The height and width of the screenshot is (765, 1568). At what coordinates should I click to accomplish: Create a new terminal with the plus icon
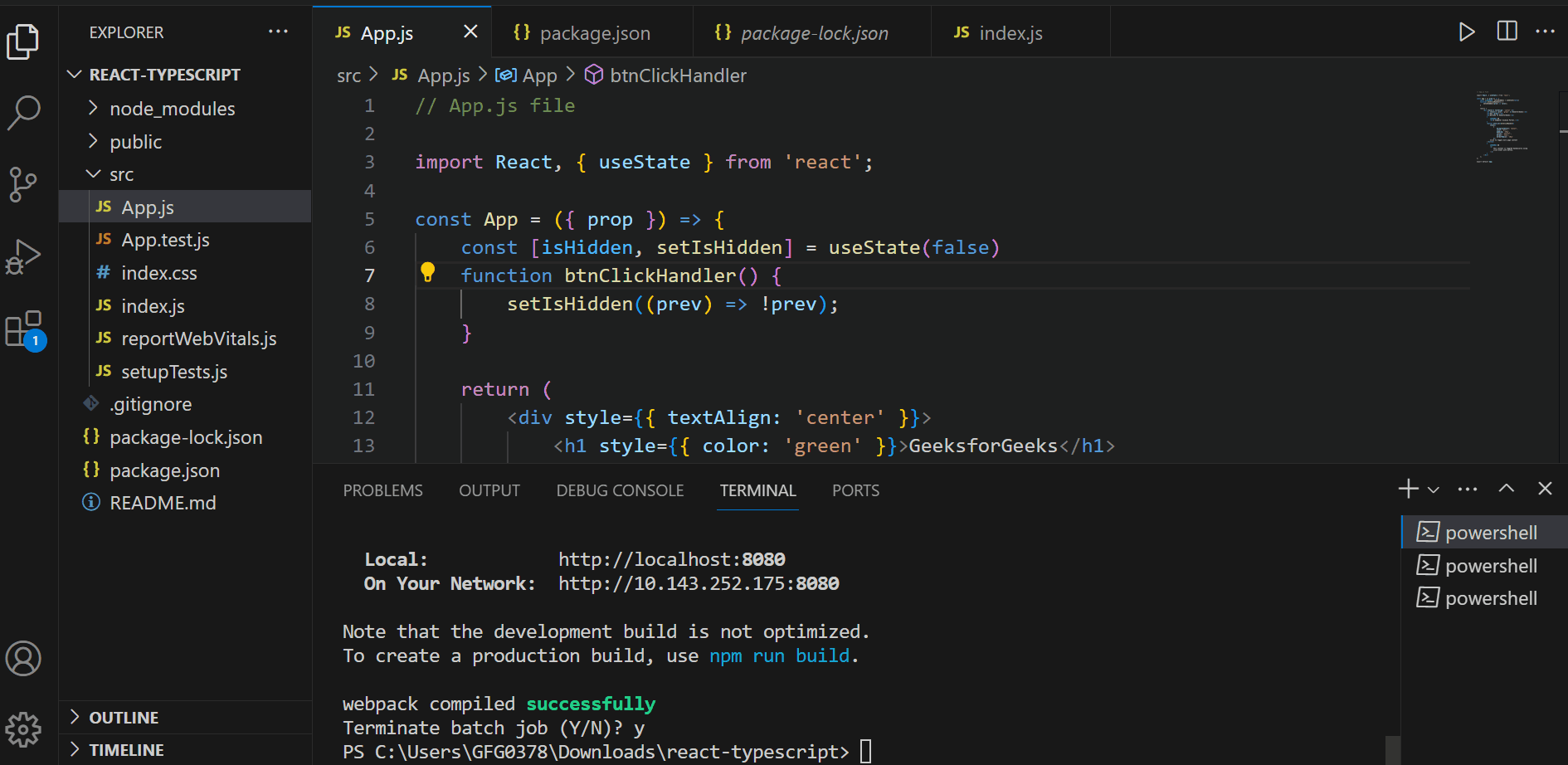tap(1406, 489)
